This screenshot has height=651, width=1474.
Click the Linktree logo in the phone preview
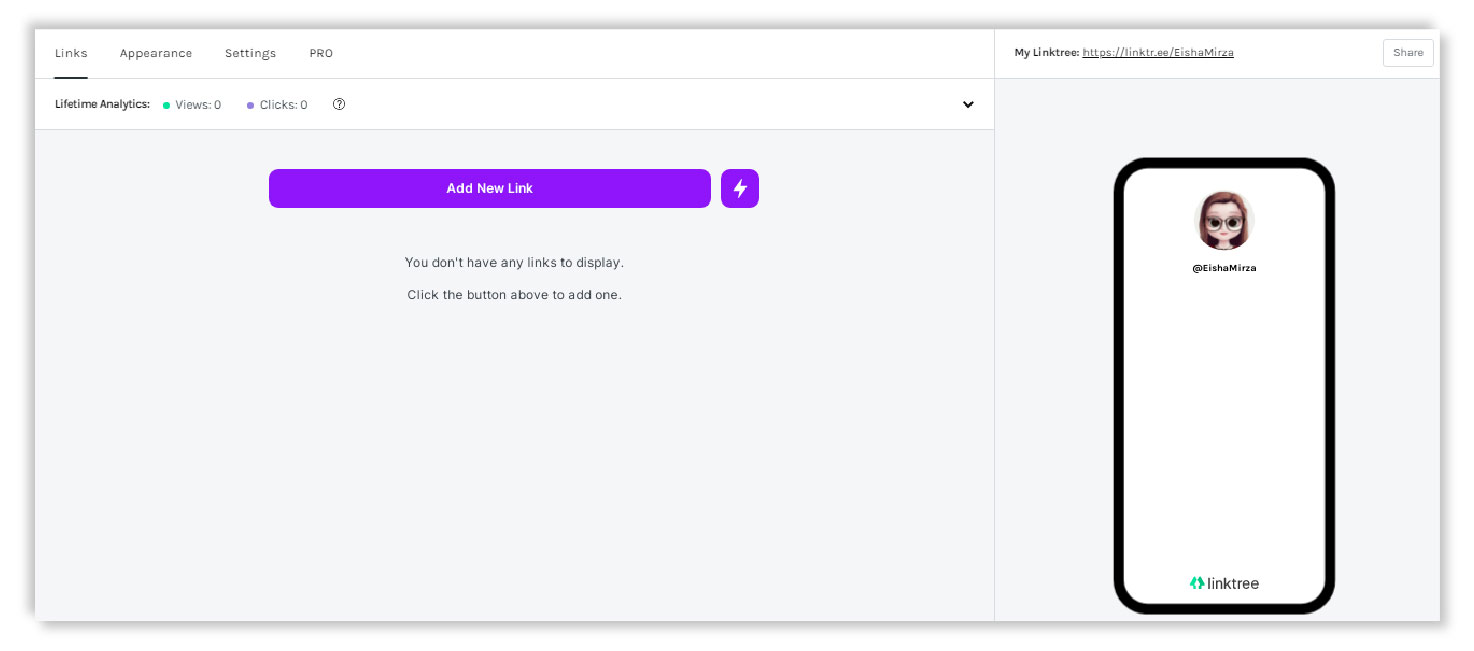1223,583
